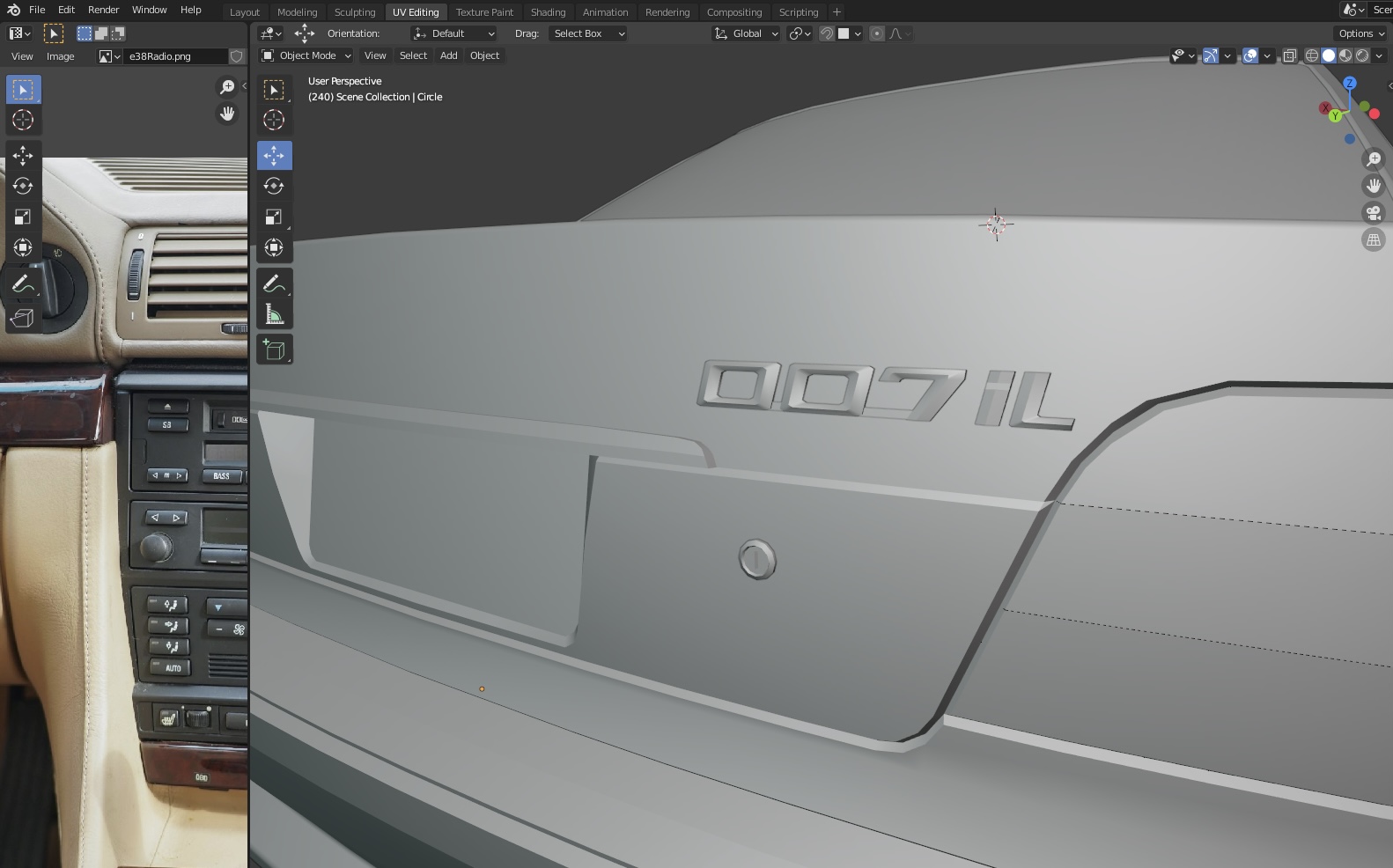Open the Add menu in the 3D viewport

pyautogui.click(x=448, y=55)
